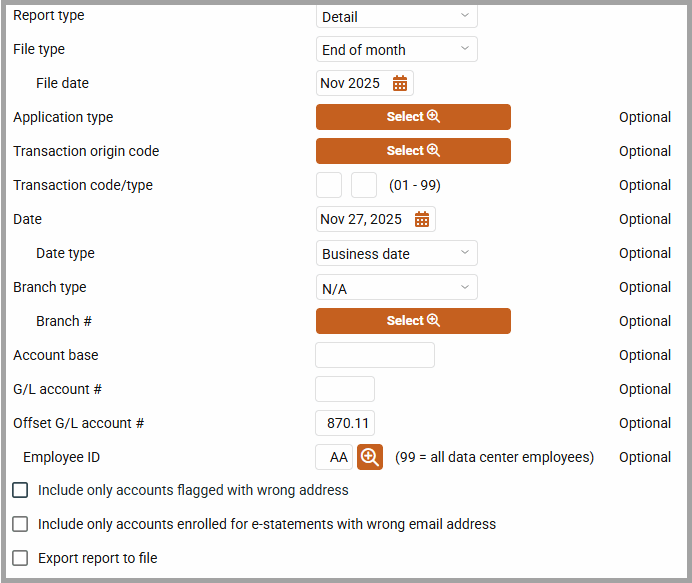Open the File type dropdown
The height and width of the screenshot is (583, 692).
[x=397, y=50]
